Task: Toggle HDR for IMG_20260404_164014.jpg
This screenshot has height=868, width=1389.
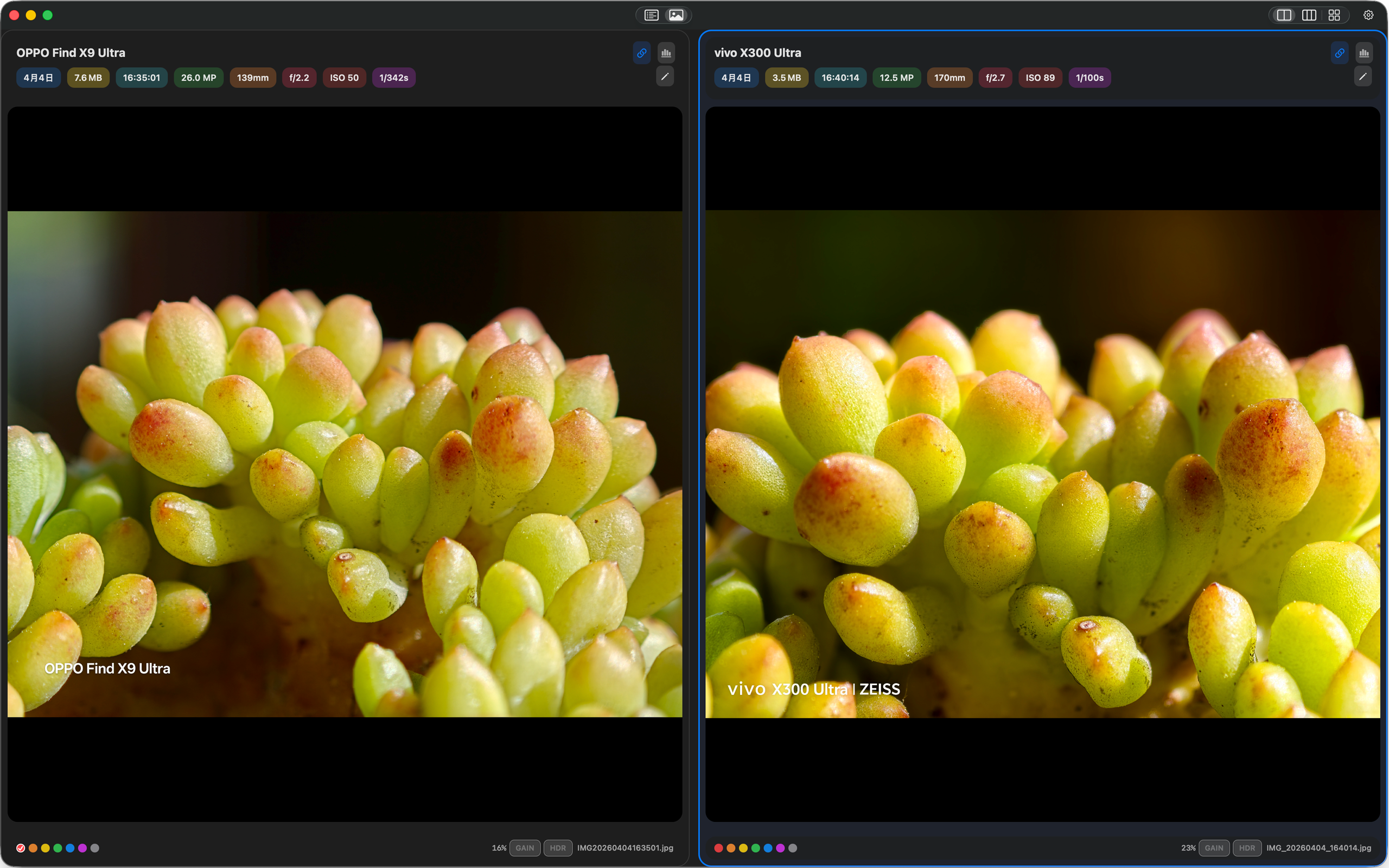Action: pos(1247,848)
